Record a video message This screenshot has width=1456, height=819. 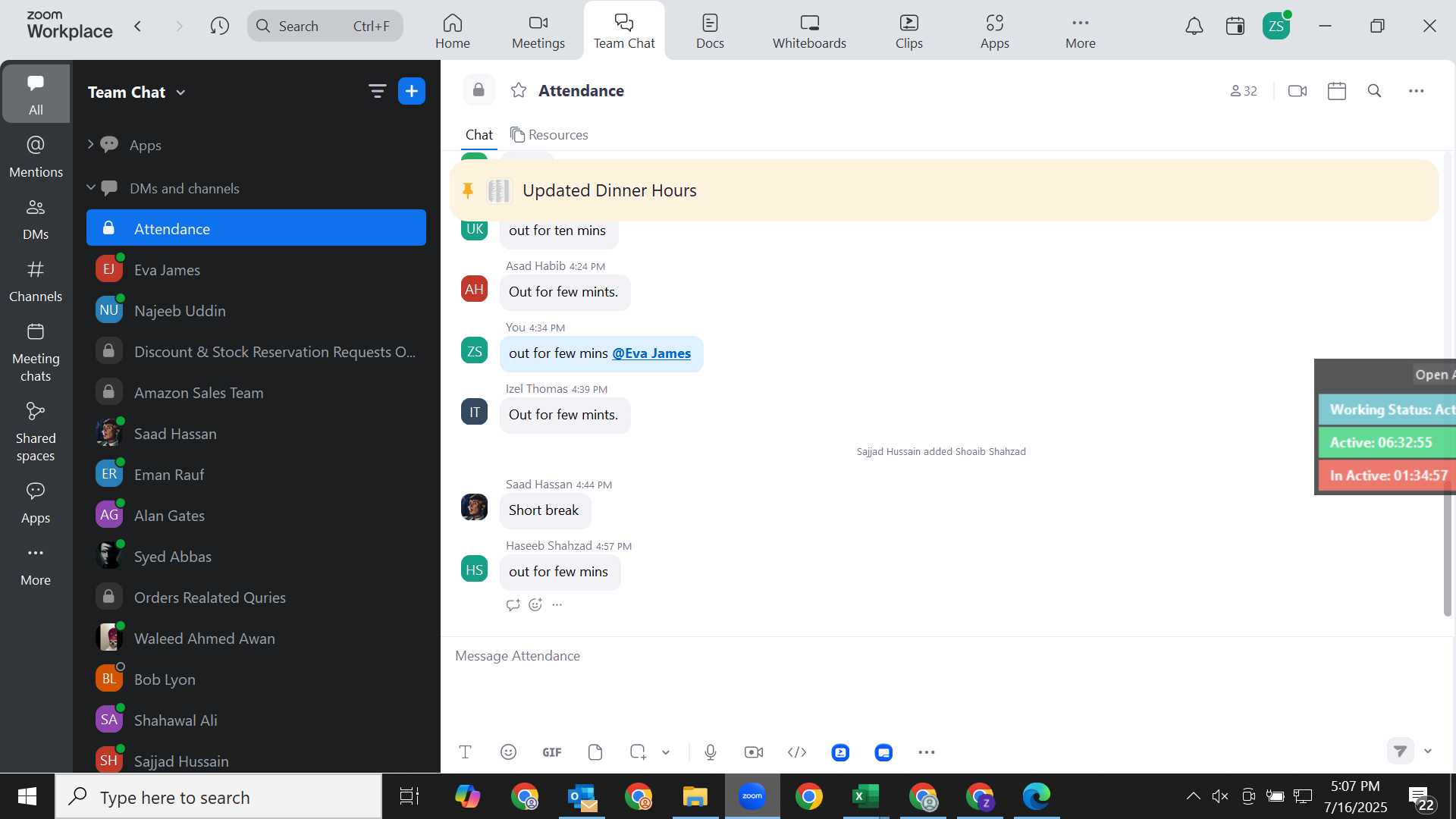point(754,752)
